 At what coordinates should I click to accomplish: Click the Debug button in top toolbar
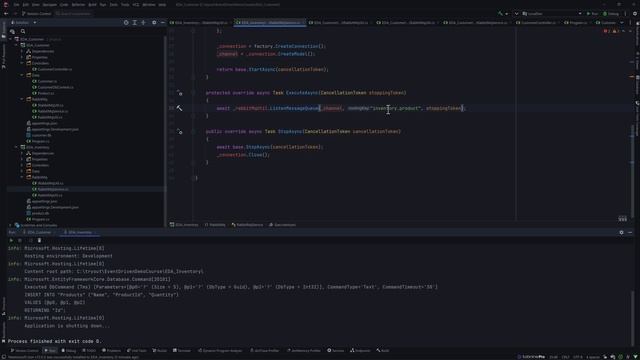611,13
